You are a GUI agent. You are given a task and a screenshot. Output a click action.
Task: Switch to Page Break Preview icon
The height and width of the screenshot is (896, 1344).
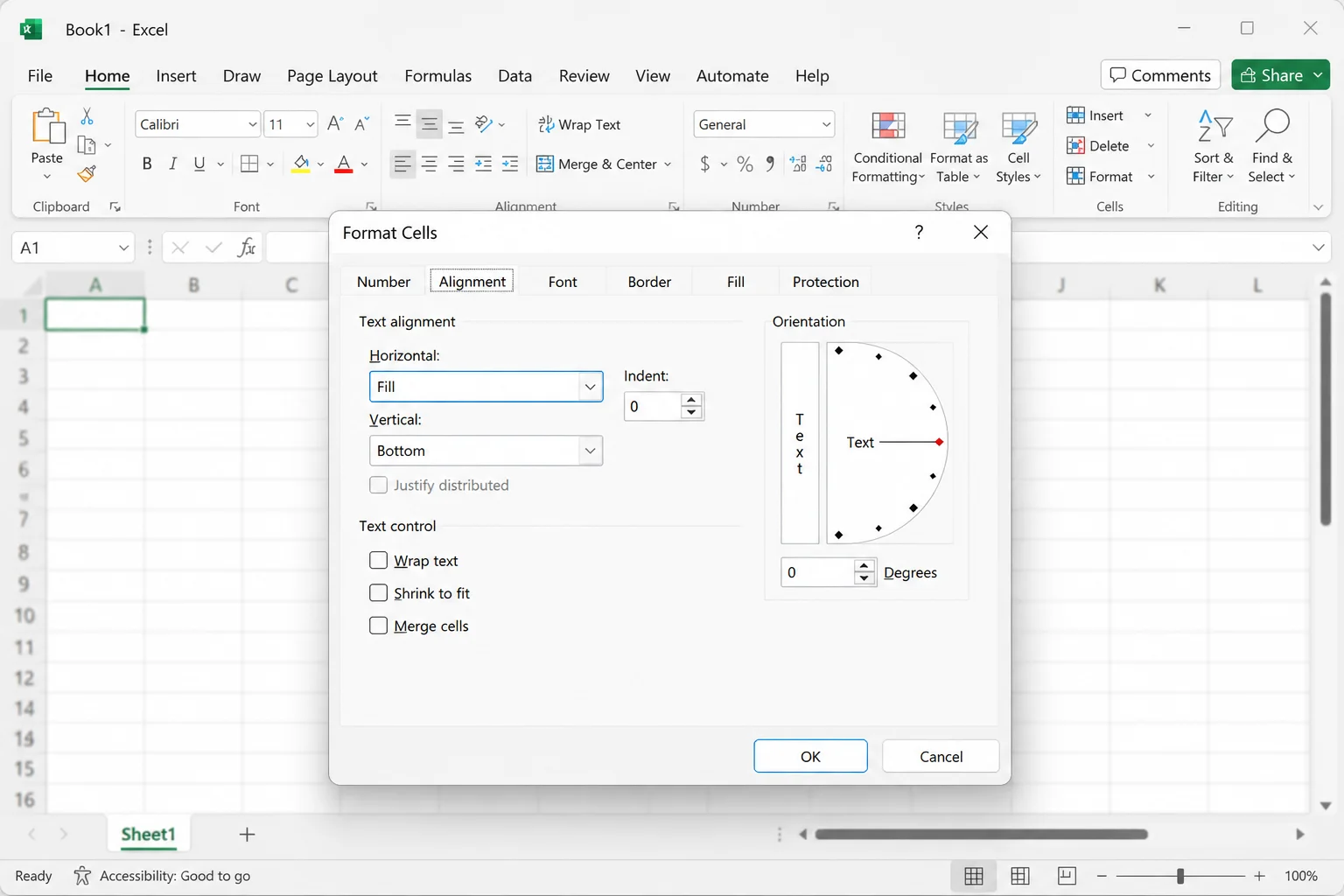tap(1067, 876)
